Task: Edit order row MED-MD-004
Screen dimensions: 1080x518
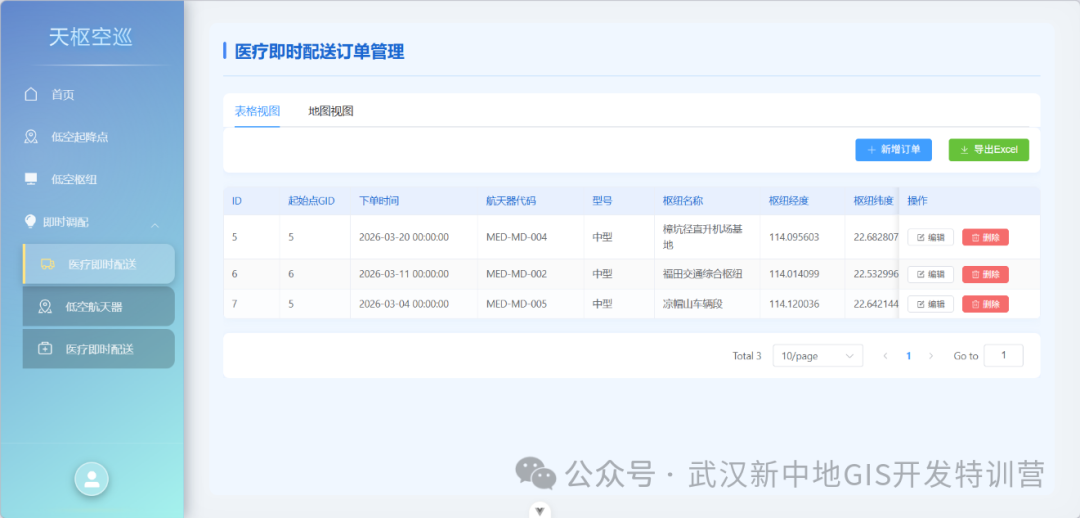Action: [931, 237]
